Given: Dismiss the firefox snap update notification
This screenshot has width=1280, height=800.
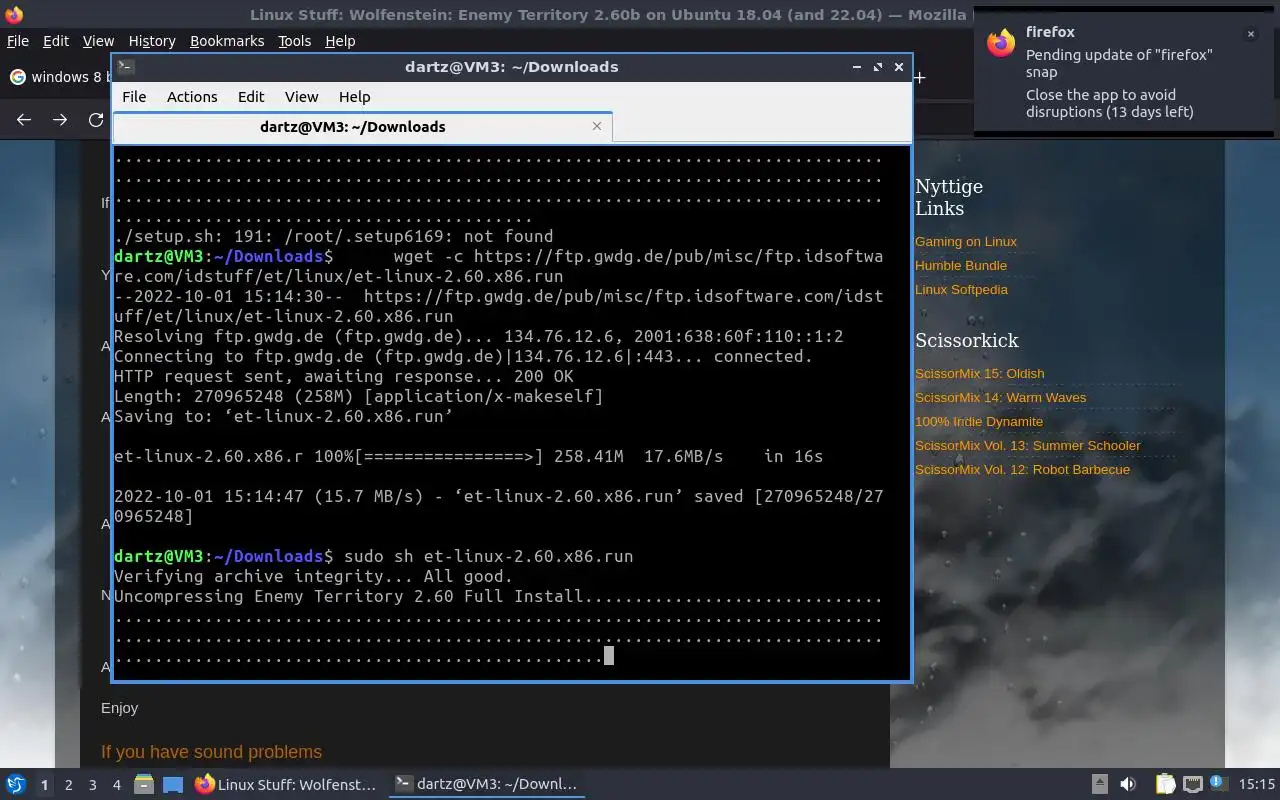Looking at the screenshot, I should 1250,34.
